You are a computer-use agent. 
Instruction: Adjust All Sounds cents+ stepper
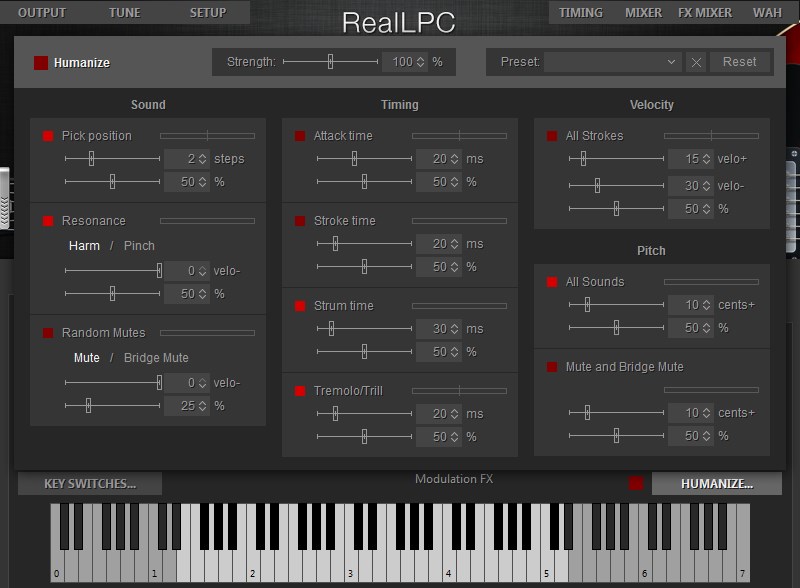tap(707, 305)
